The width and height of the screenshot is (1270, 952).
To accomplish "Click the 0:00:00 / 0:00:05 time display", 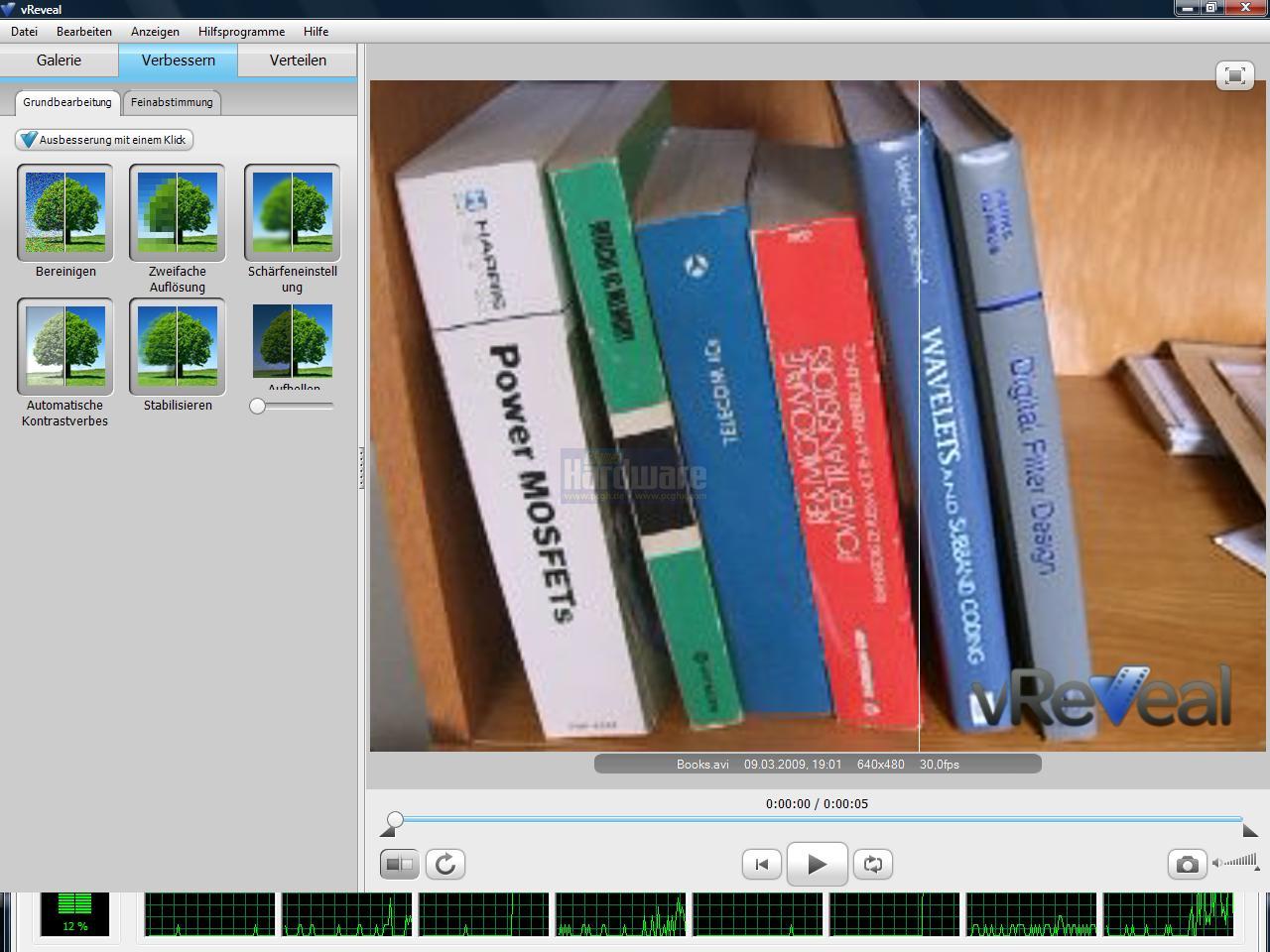I will (x=817, y=804).
